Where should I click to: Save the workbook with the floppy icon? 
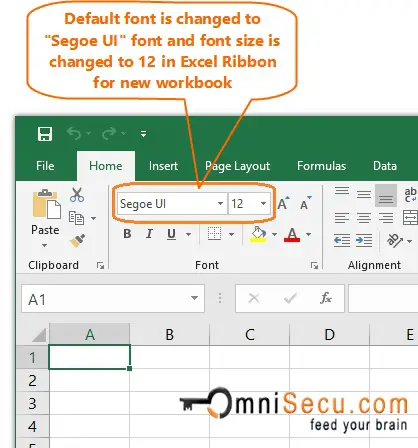(45, 134)
